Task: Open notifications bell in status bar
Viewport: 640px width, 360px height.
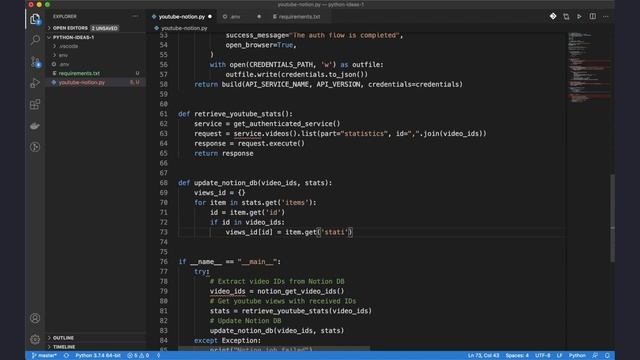Action: (x=607, y=356)
